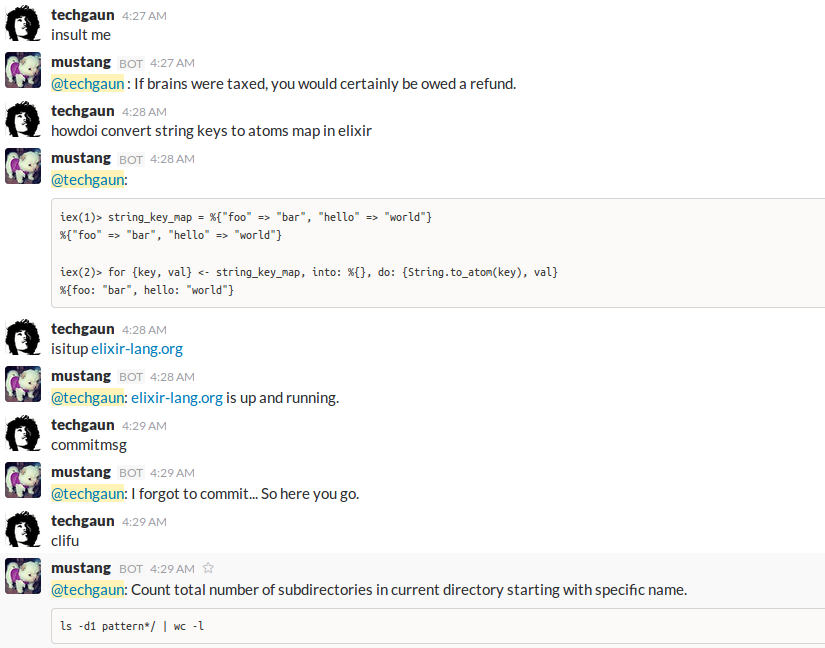Open elixir-lang.org link in 'is up and running' reply
Image resolution: width=825 pixels, height=648 pixels.
pos(177,398)
